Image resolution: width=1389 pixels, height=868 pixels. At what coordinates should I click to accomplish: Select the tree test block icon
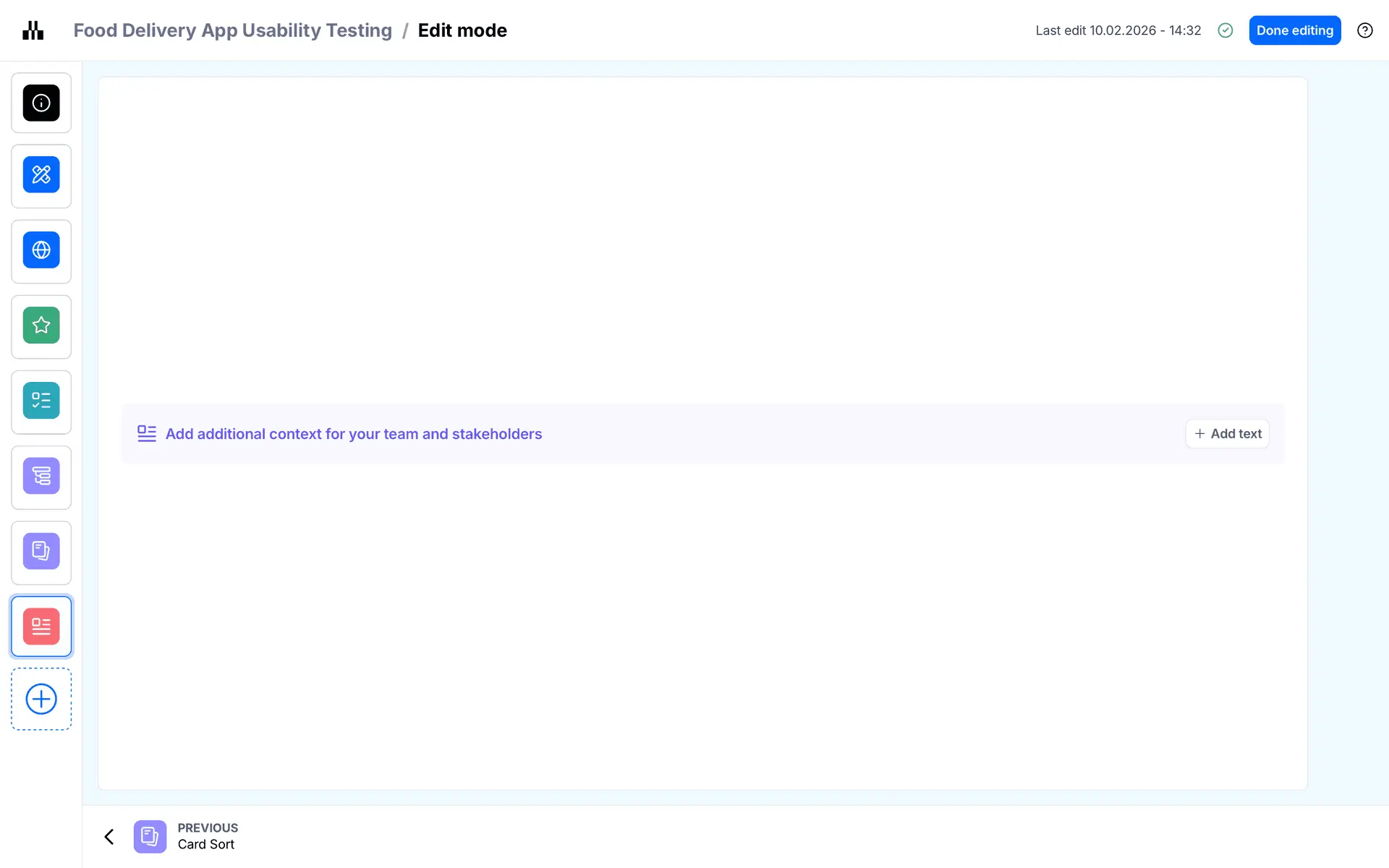coord(41,476)
